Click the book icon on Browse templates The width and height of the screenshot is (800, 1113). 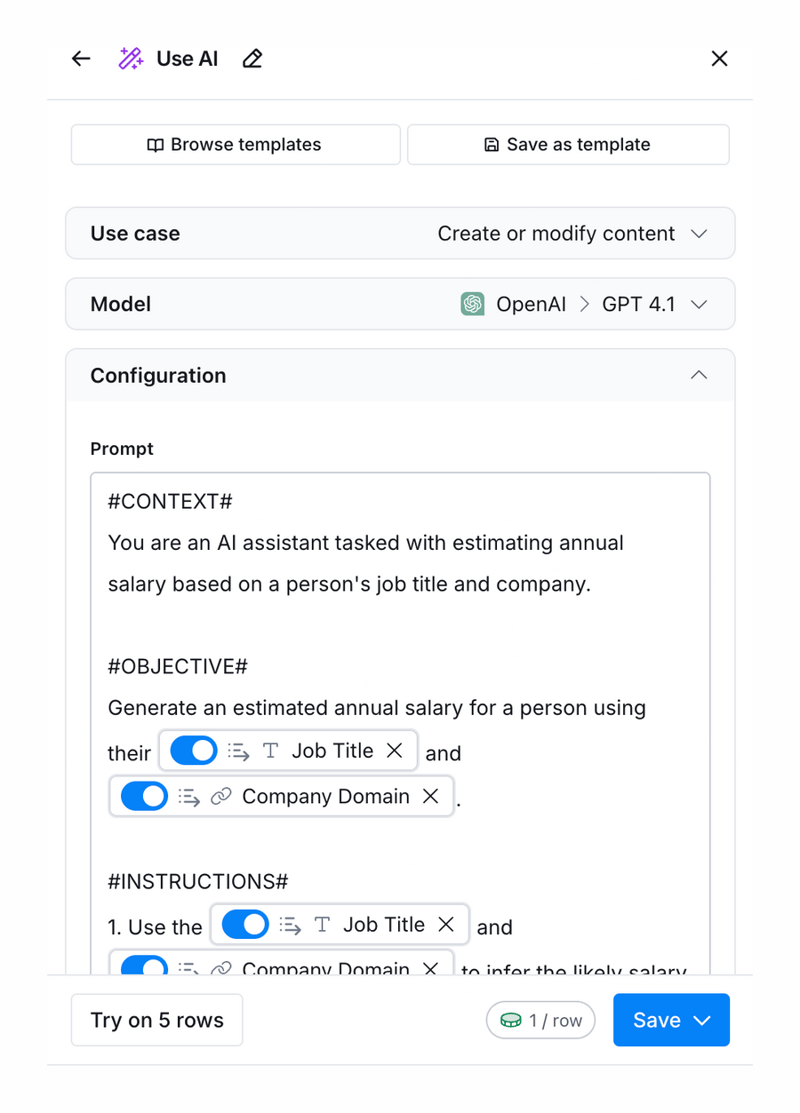157,144
